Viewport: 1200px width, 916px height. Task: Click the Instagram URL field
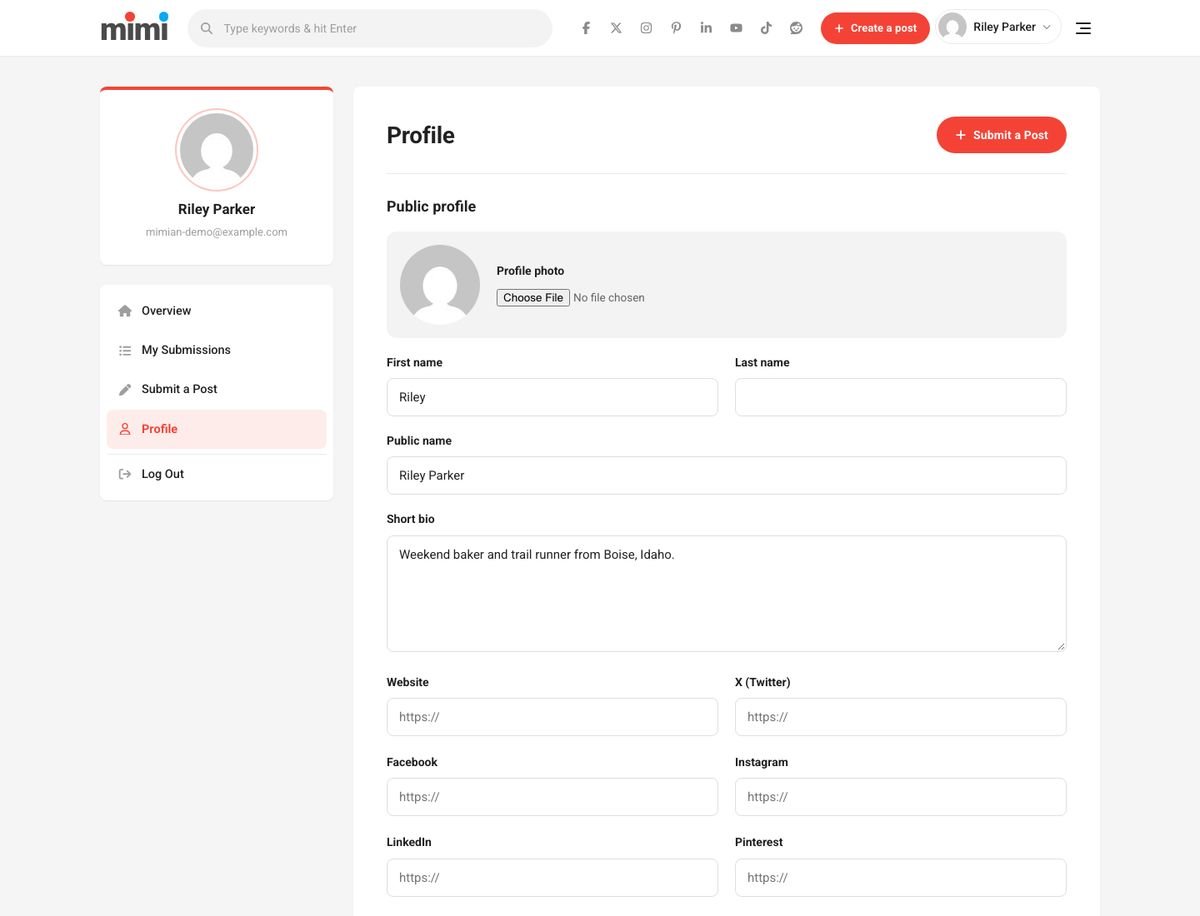tap(900, 797)
